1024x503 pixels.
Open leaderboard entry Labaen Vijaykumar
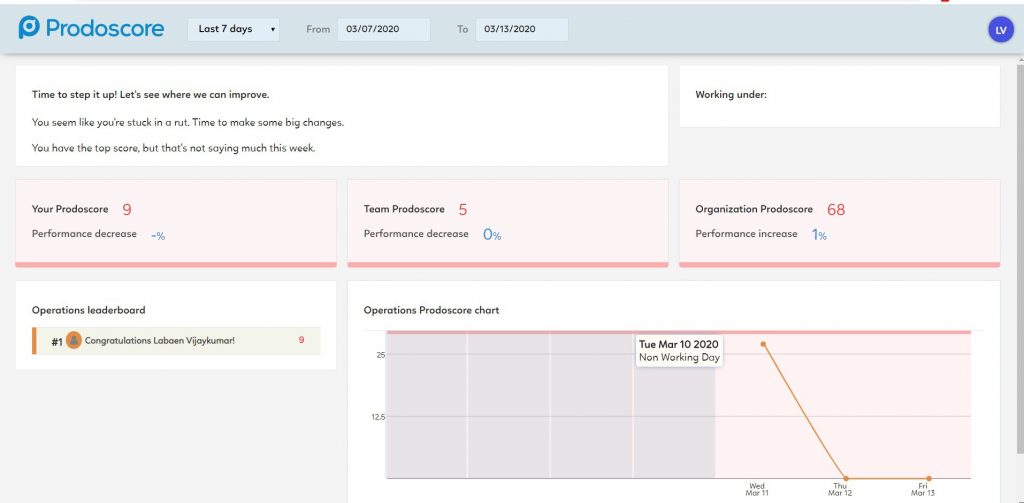click(x=176, y=340)
